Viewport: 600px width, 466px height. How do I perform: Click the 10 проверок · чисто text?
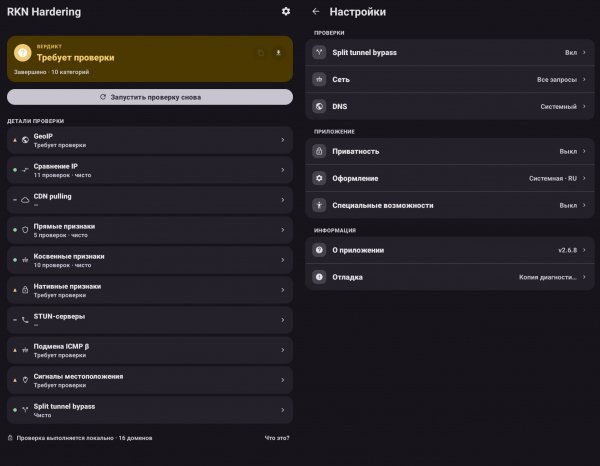pos(62,265)
